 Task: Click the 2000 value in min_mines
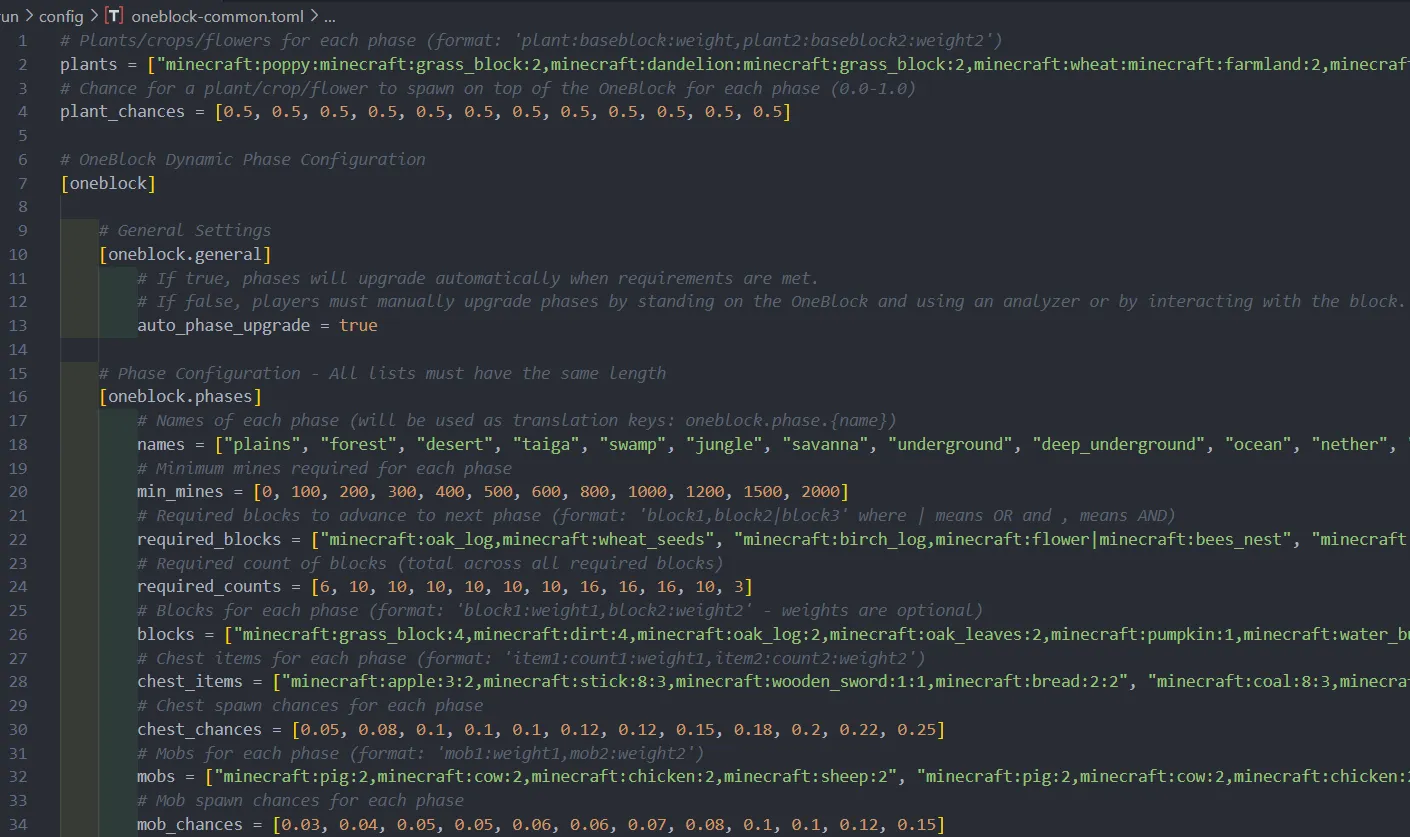(820, 492)
